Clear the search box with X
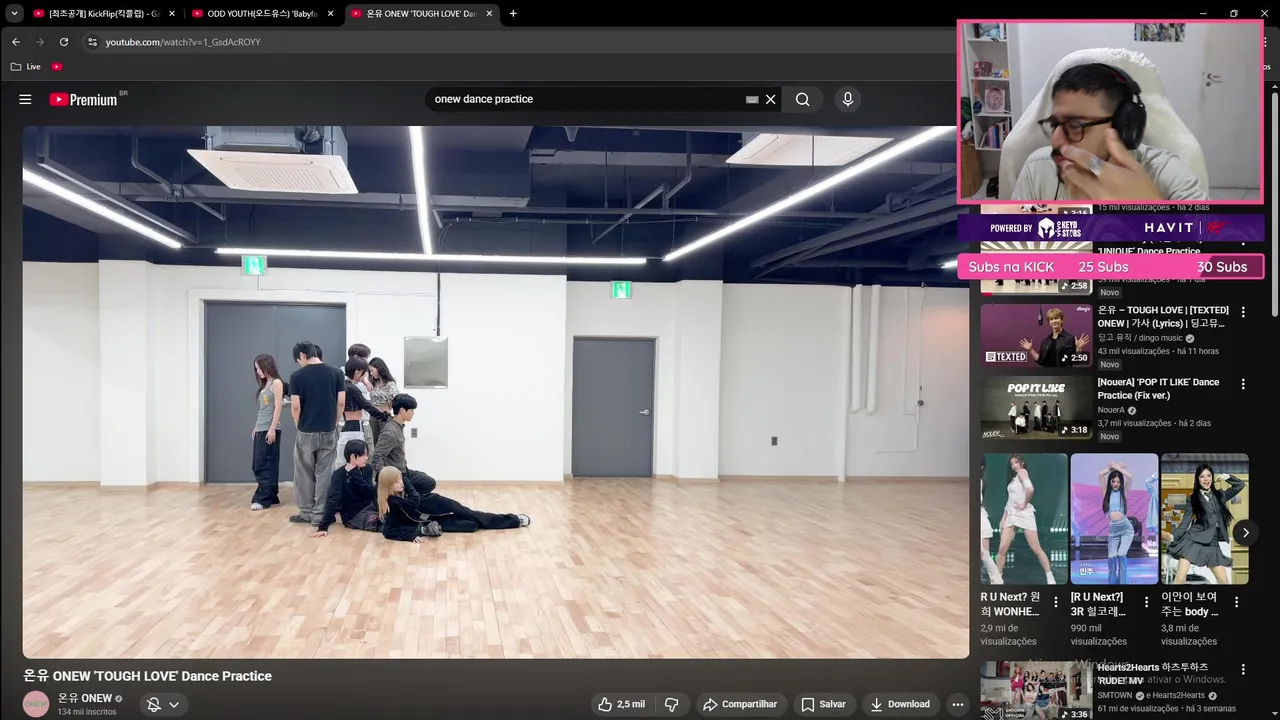 [x=771, y=99]
